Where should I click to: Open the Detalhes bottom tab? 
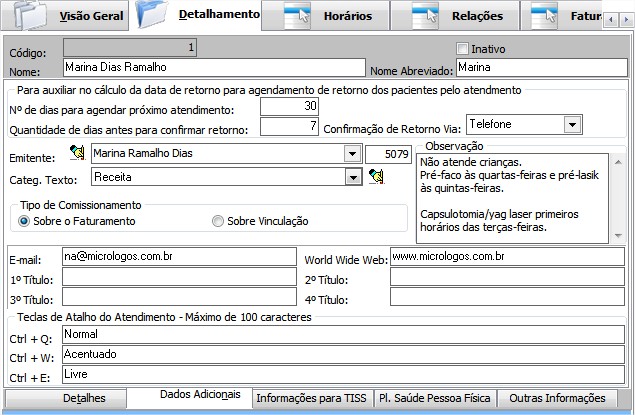(84, 398)
